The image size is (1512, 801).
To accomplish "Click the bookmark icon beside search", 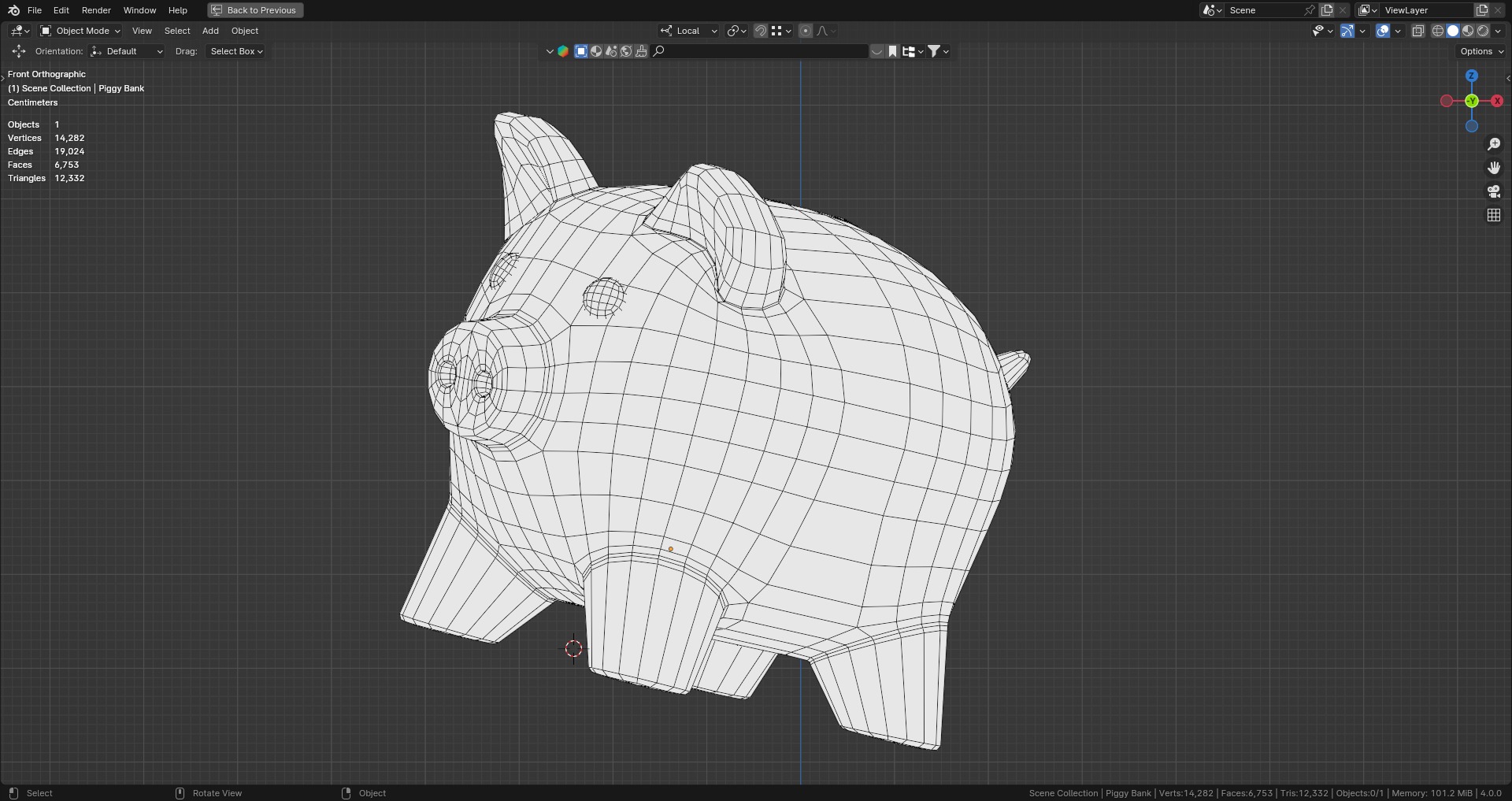I will [892, 51].
